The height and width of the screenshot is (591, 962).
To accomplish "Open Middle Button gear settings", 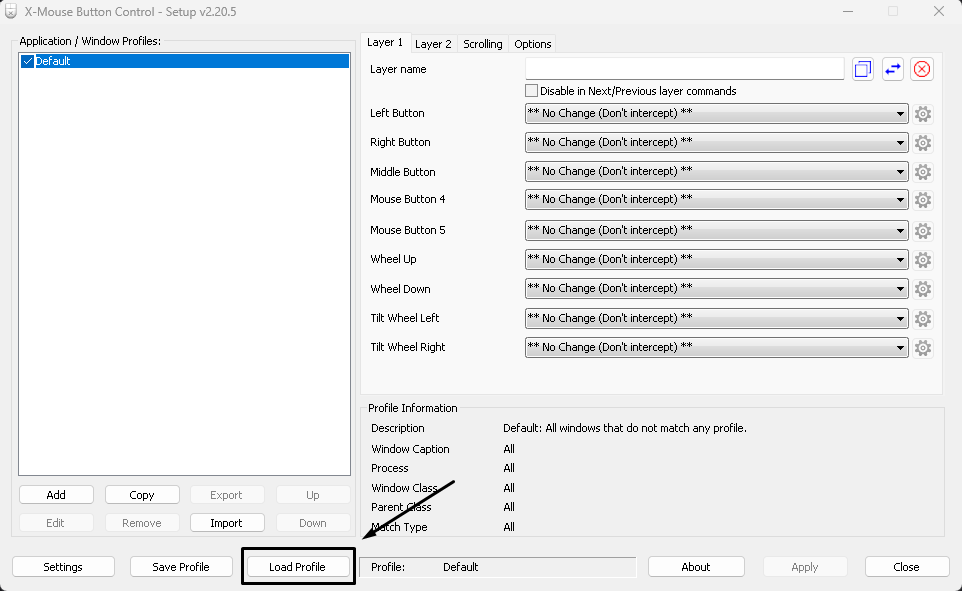I will tap(923, 172).
